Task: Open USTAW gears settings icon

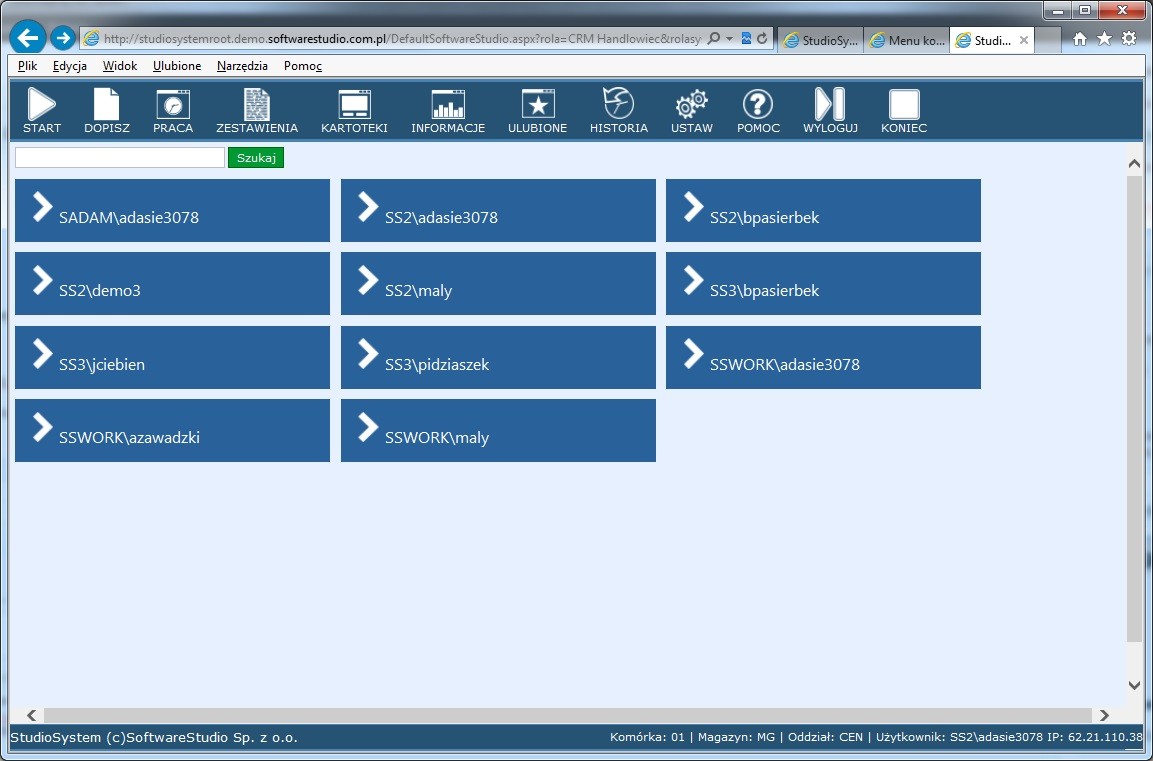Action: click(x=692, y=104)
